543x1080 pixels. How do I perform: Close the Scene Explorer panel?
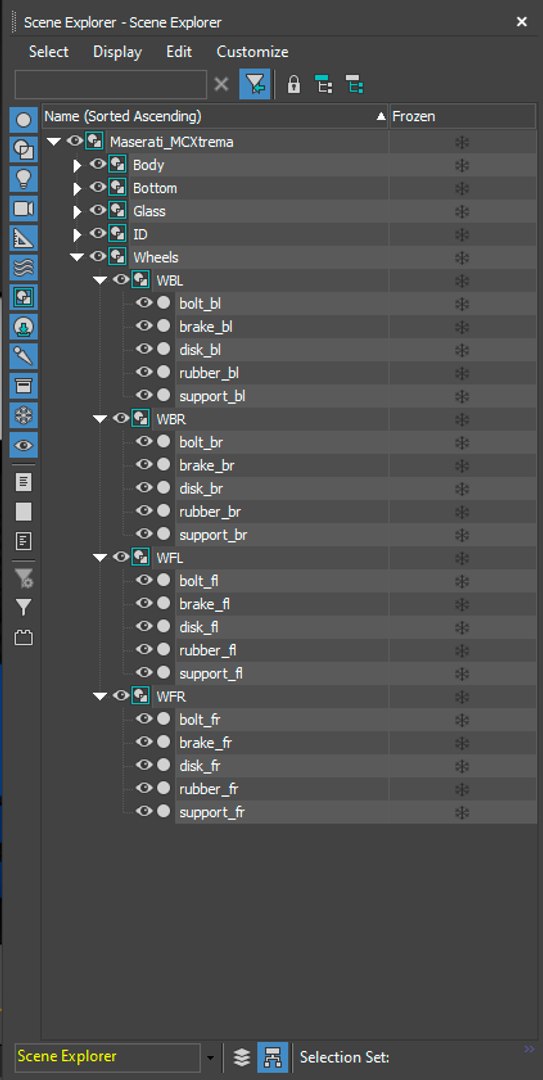point(522,22)
